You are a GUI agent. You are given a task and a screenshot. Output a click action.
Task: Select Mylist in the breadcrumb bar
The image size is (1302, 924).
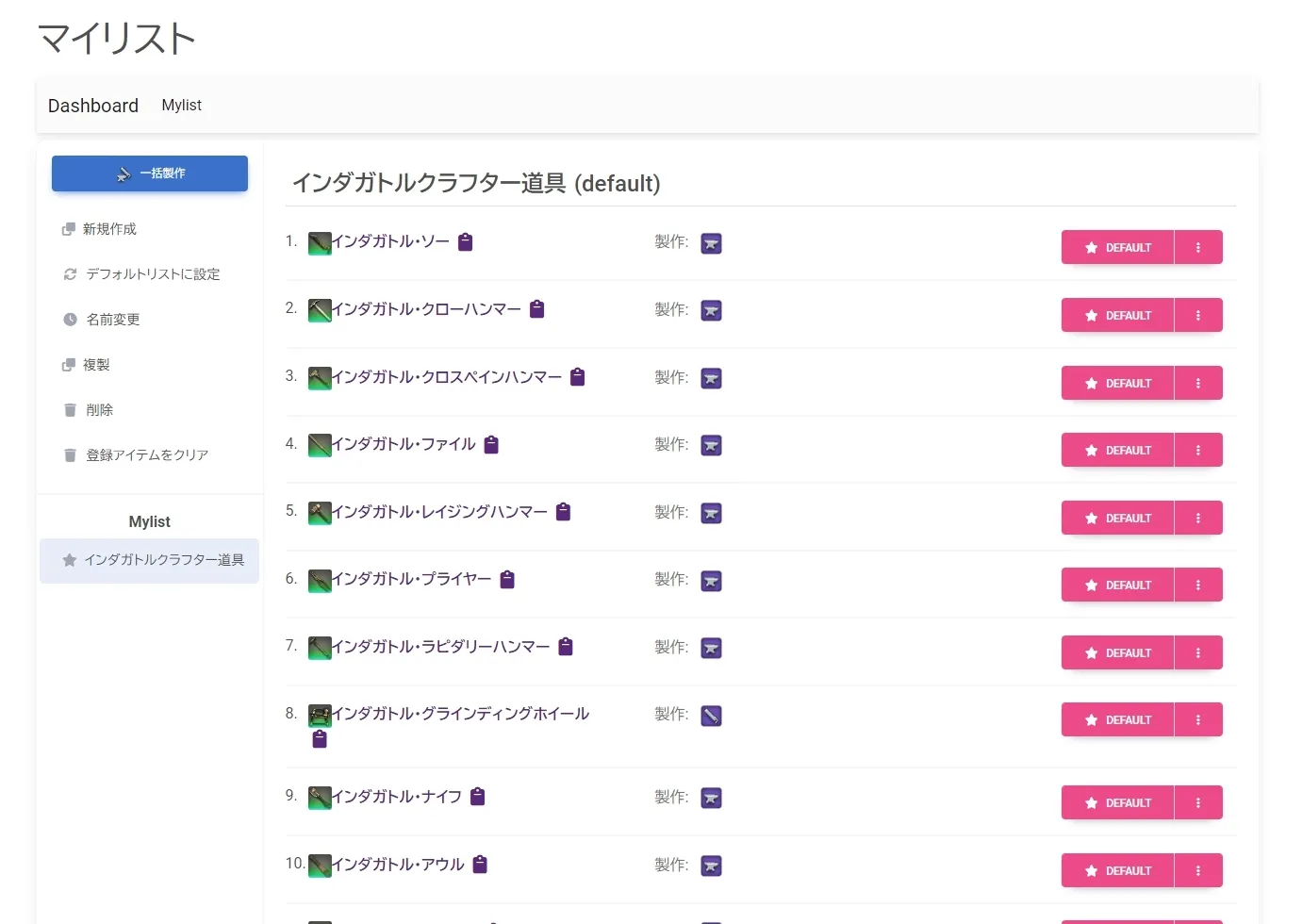click(182, 106)
